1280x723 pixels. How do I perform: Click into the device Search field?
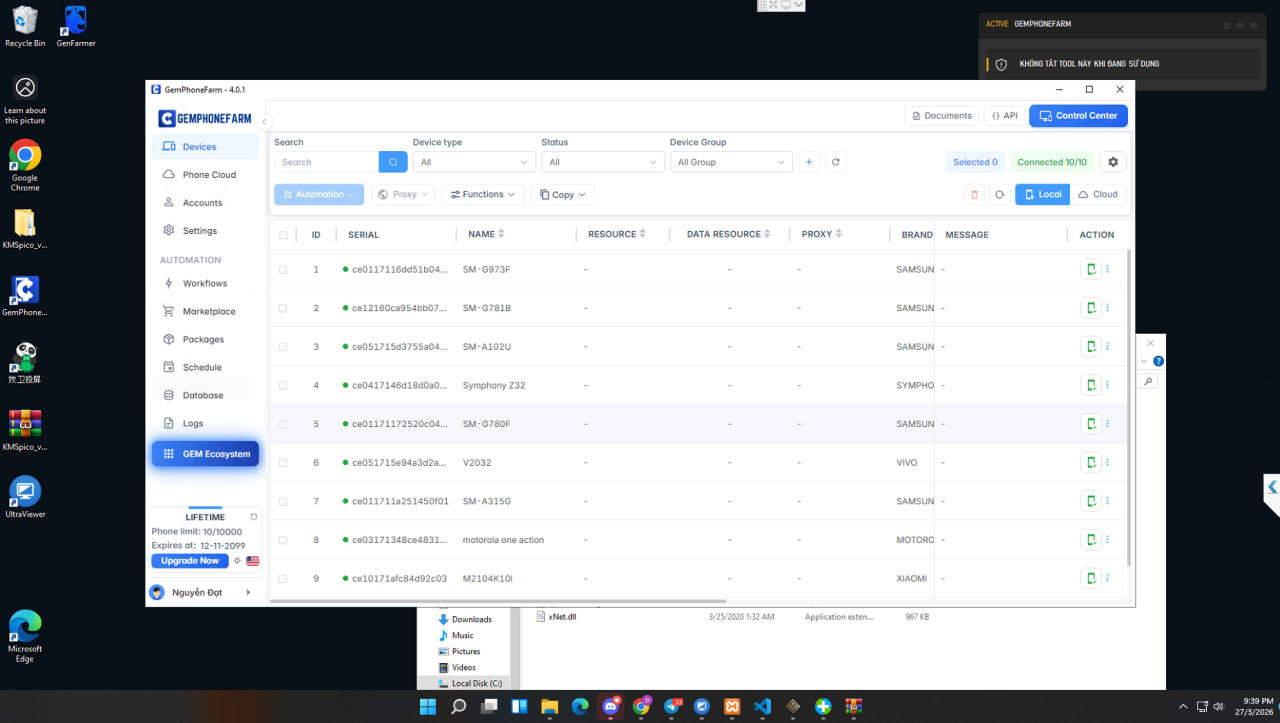point(326,162)
